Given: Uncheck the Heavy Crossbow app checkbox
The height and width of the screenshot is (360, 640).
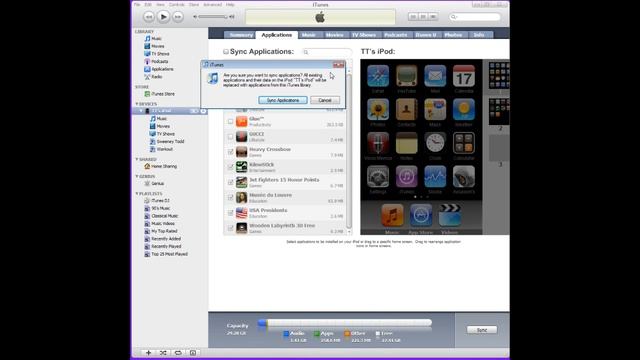Looking at the screenshot, I should click(231, 152).
